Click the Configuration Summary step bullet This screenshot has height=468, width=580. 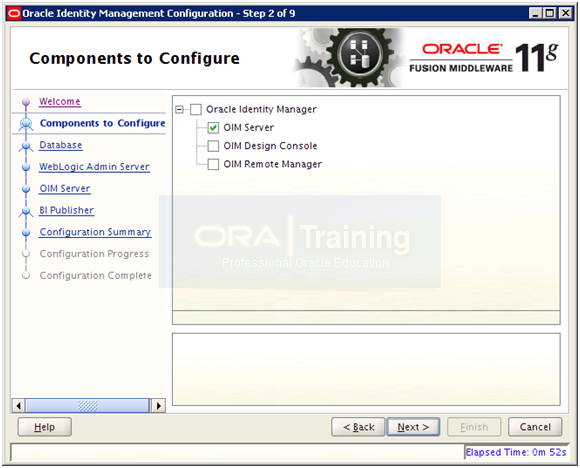pos(26,233)
